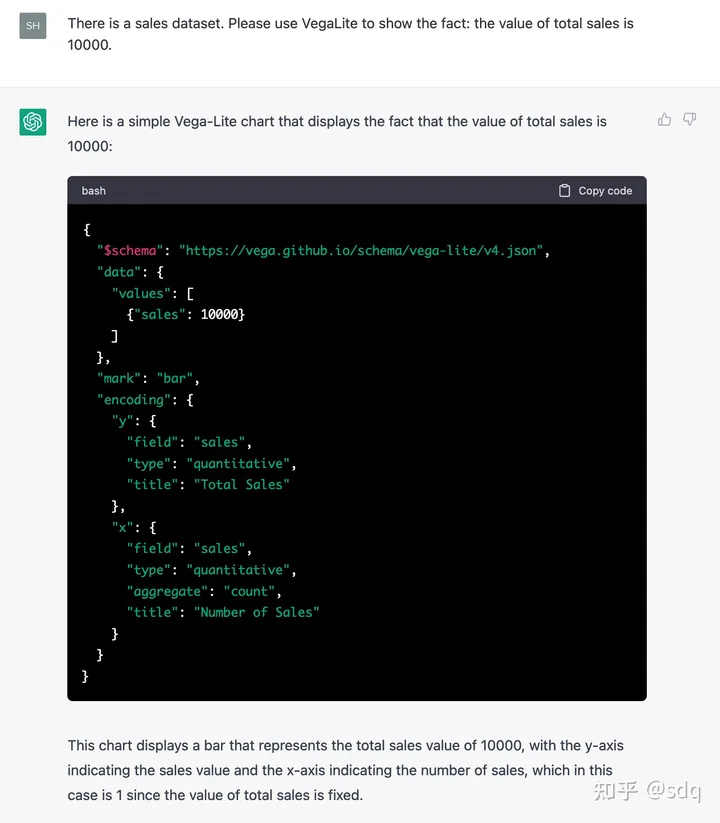Click the chart explanation paragraph below code
This screenshot has height=823, width=720.
click(345, 770)
